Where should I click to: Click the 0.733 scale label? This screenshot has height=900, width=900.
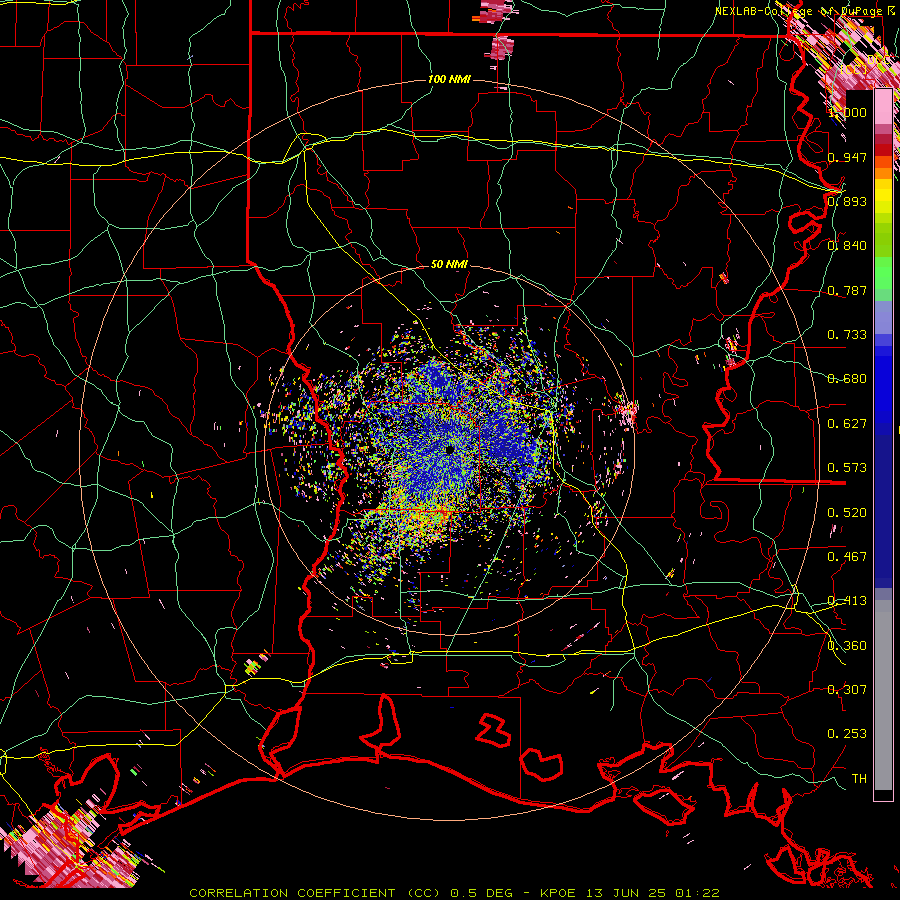[847, 335]
